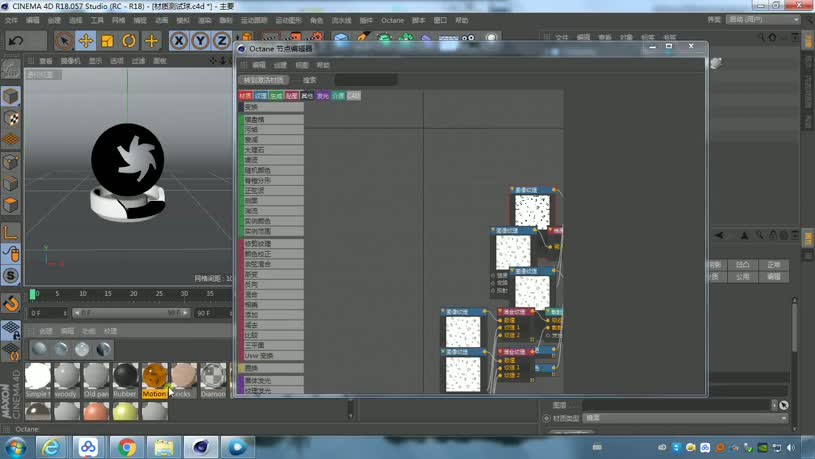Select the edges mode cube icon
Image resolution: width=815 pixels, height=459 pixels.
pyautogui.click(x=10, y=183)
